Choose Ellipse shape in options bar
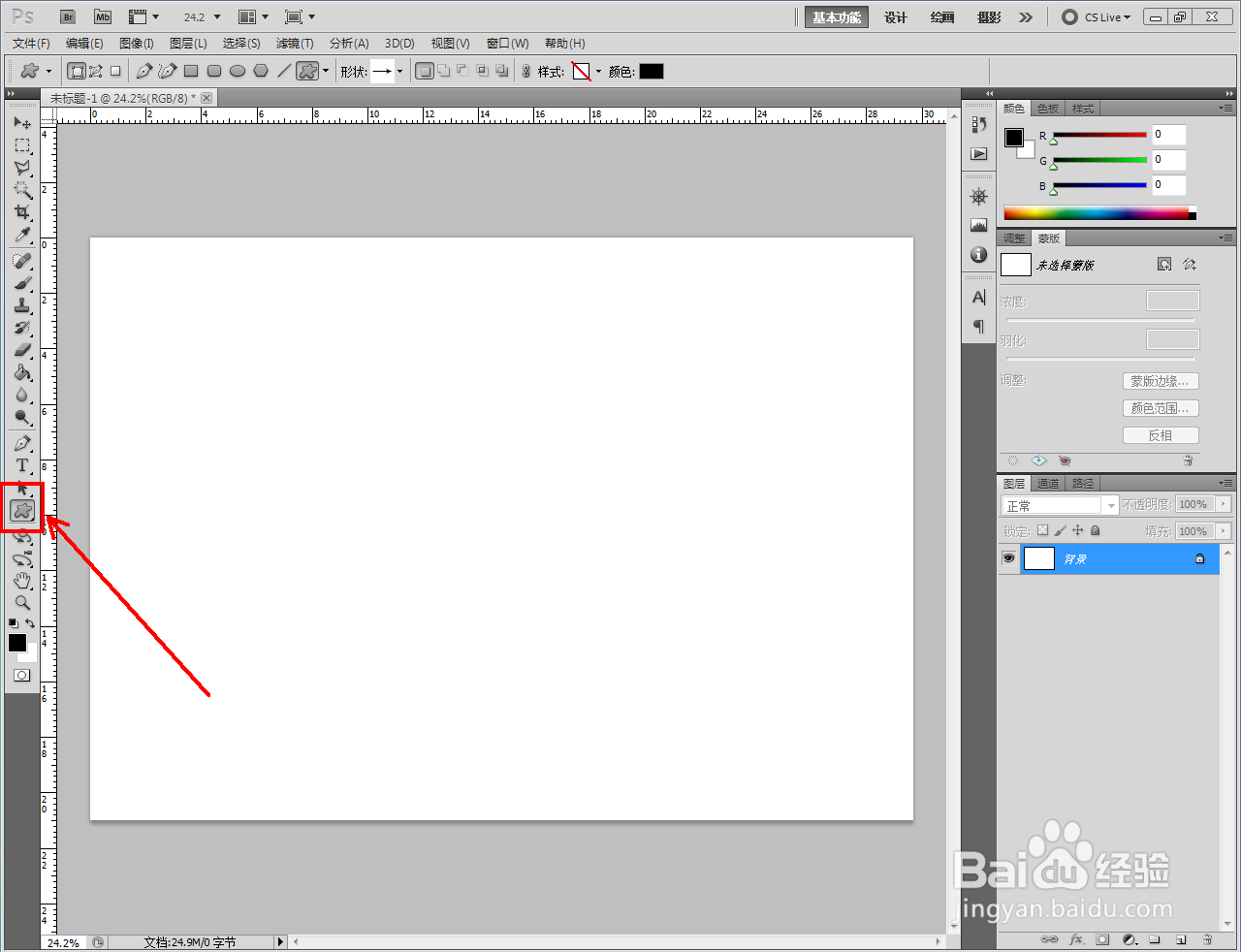 (238, 71)
